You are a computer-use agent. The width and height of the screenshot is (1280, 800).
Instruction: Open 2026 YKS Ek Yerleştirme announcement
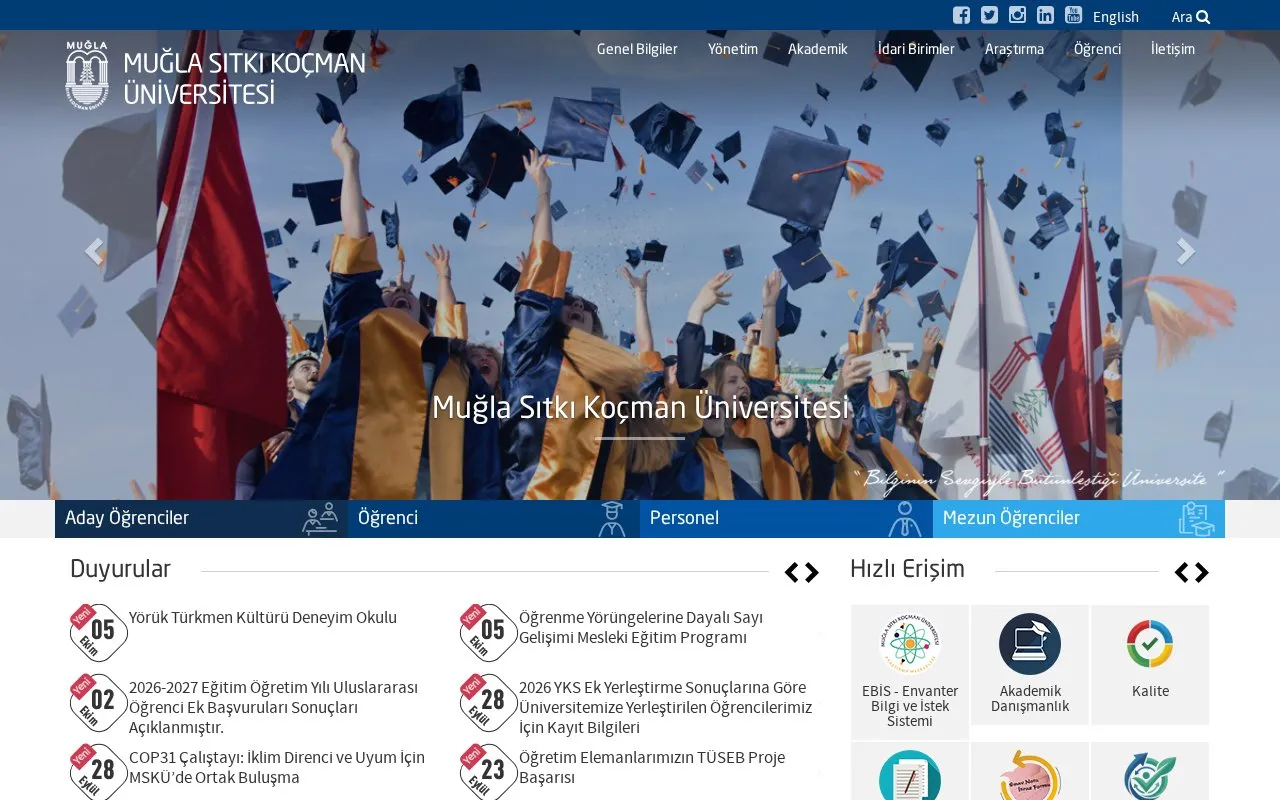point(665,708)
